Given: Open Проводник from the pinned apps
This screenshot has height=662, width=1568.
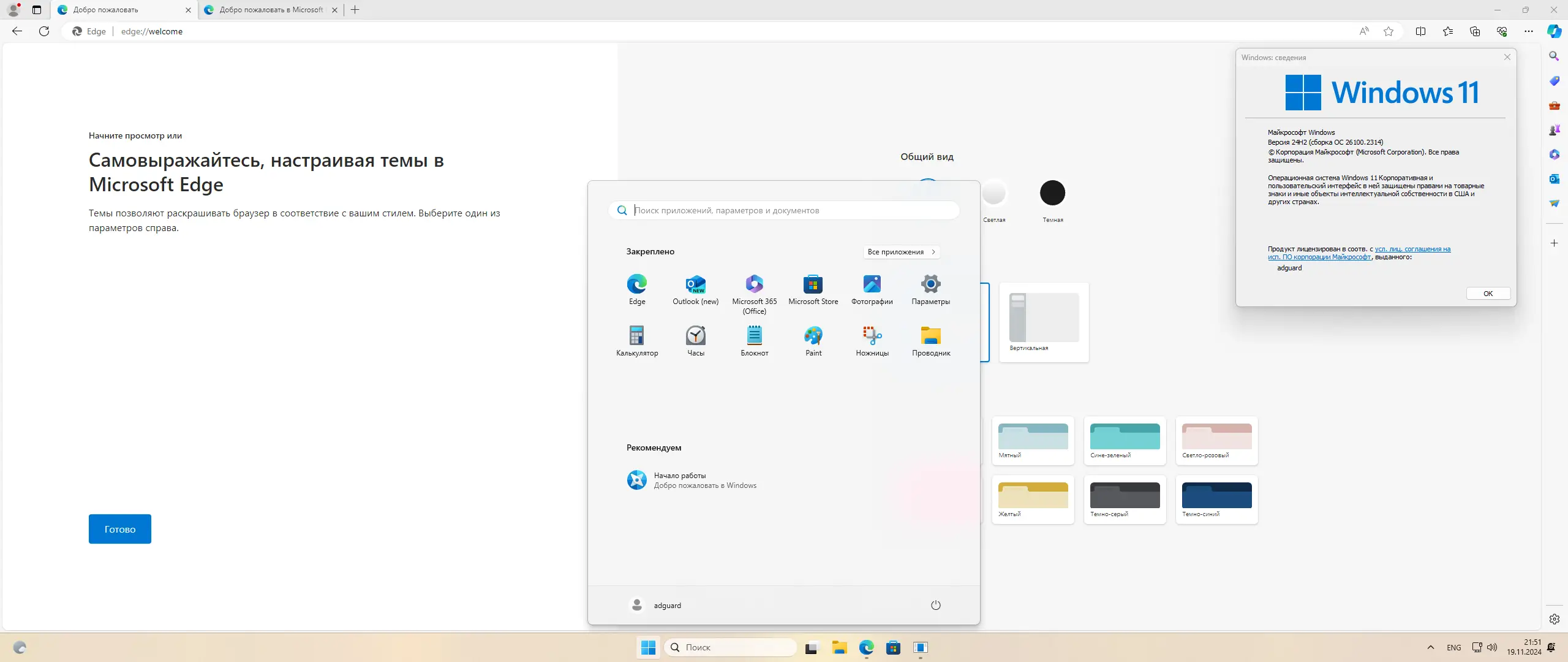Looking at the screenshot, I should tap(930, 340).
